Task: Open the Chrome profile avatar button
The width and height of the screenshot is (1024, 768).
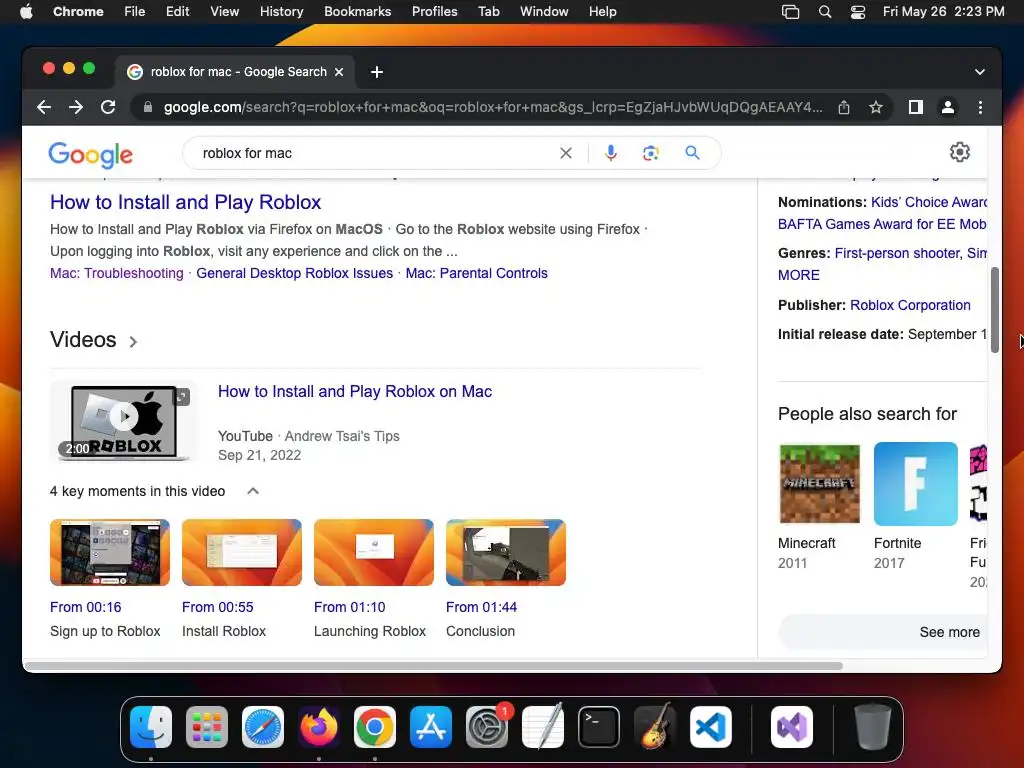Action: click(x=948, y=107)
